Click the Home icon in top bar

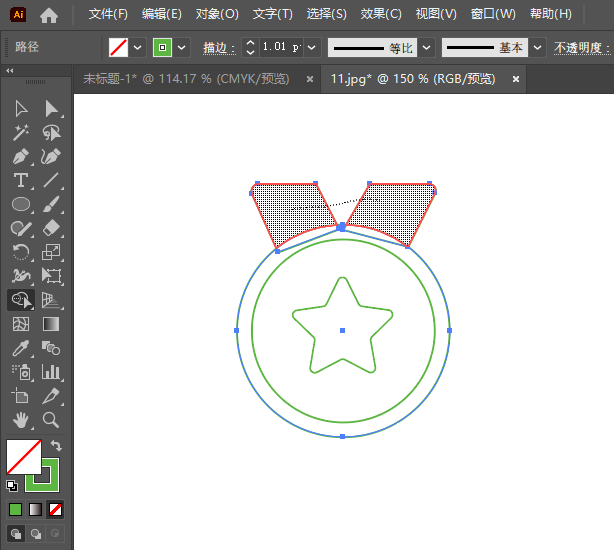click(x=48, y=15)
